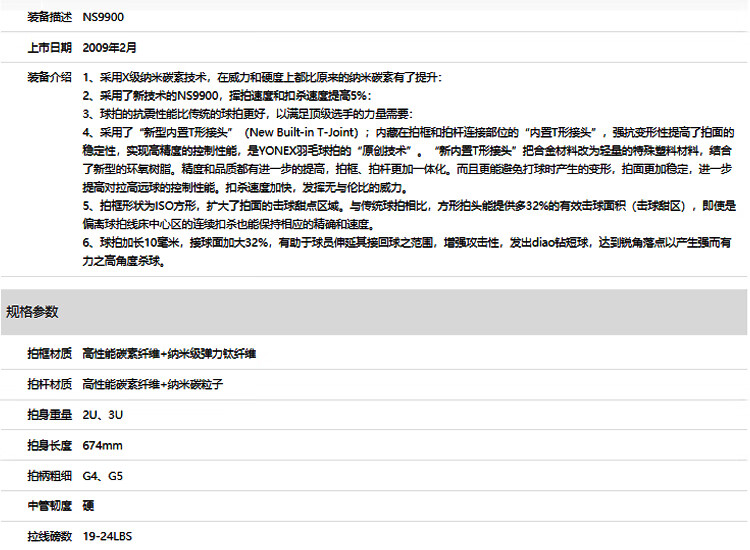The image size is (750, 550).
Task: Click the '拍身长度' label
Action: point(49,445)
